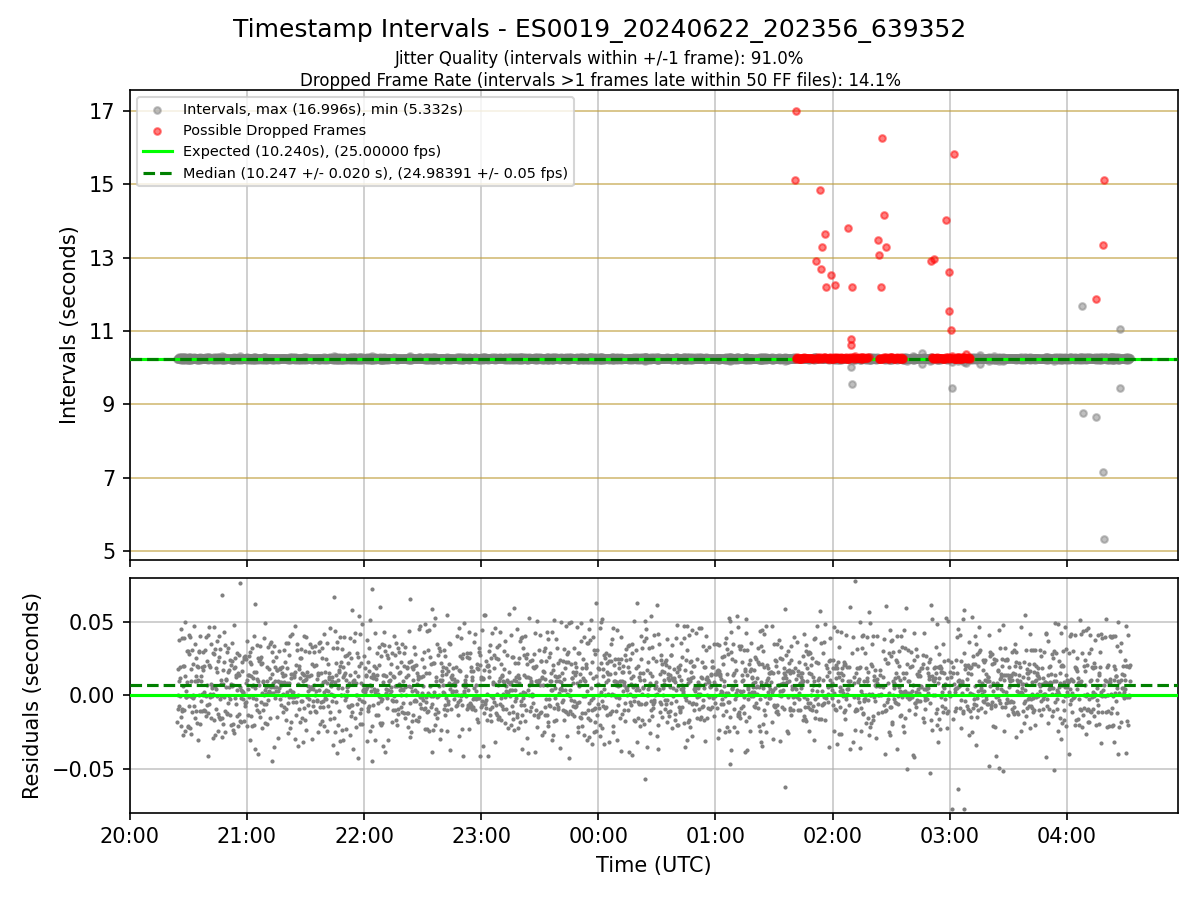This screenshot has height=900, width=1200.
Task: Click legend entry 'Possible Dropped Frames'
Action: 274,130
